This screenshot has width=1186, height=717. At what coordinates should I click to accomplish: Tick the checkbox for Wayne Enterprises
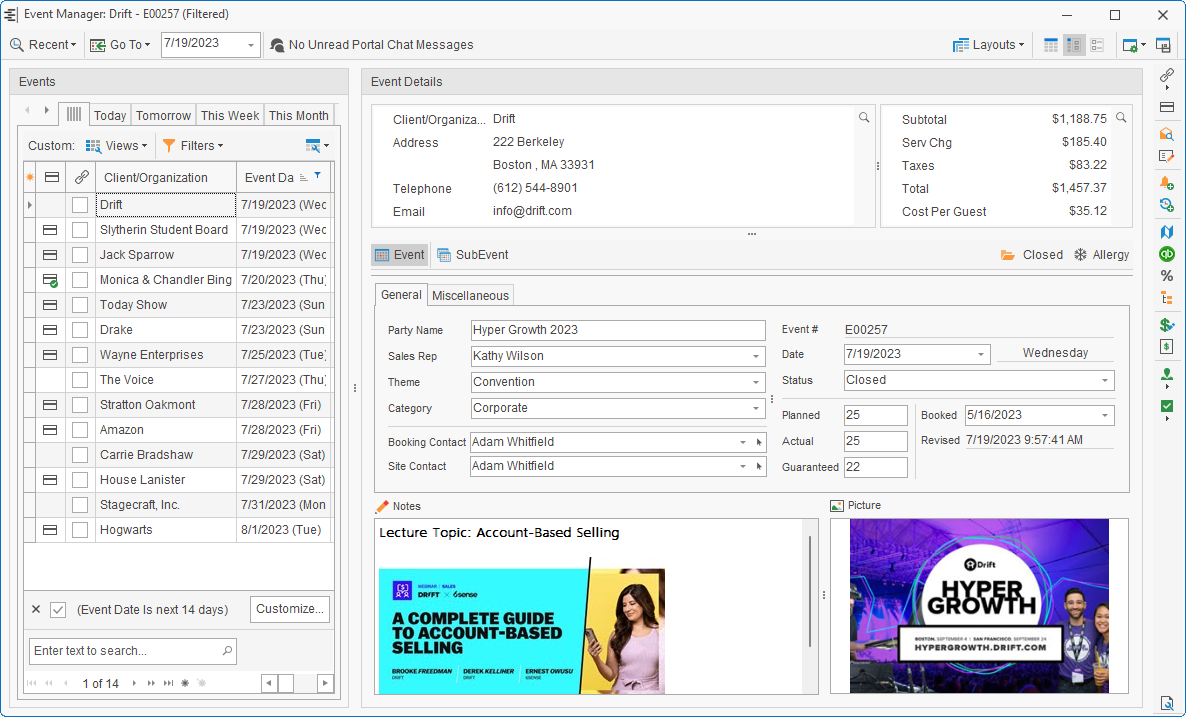(x=80, y=355)
